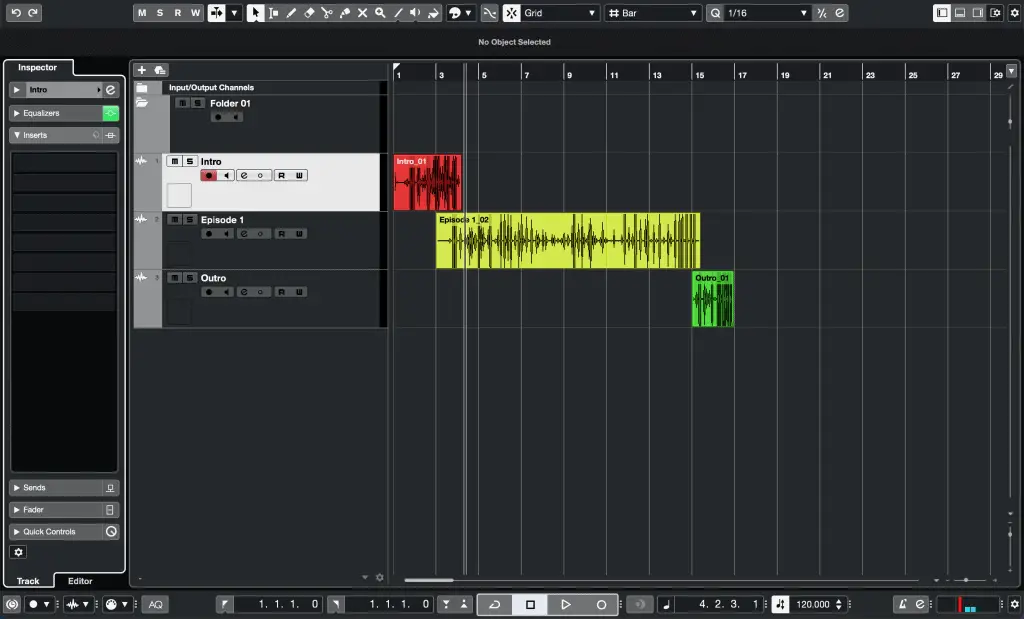
Task: Click the Snap to Zero Crossing icon
Action: (489, 12)
